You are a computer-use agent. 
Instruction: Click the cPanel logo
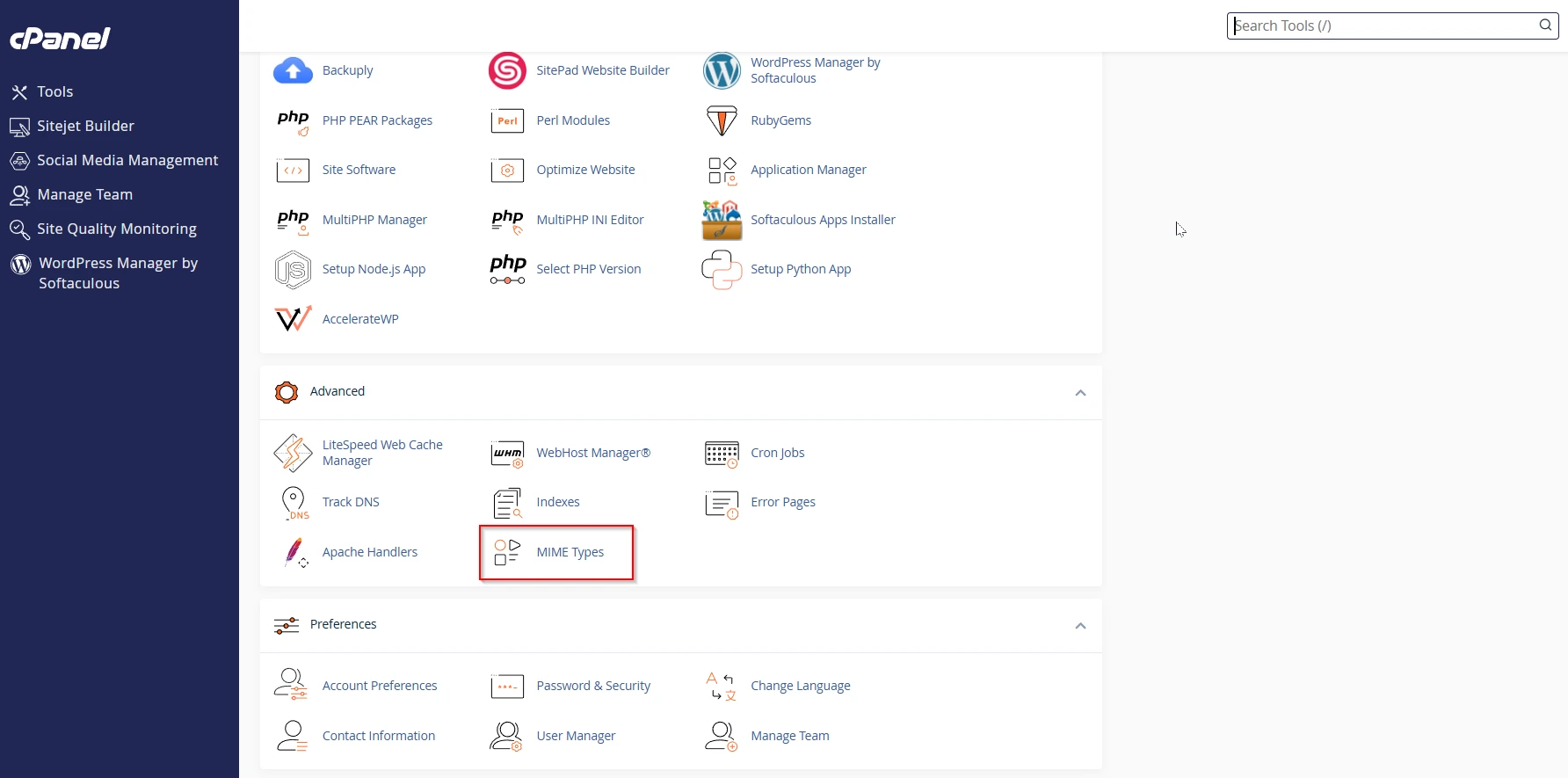point(60,39)
